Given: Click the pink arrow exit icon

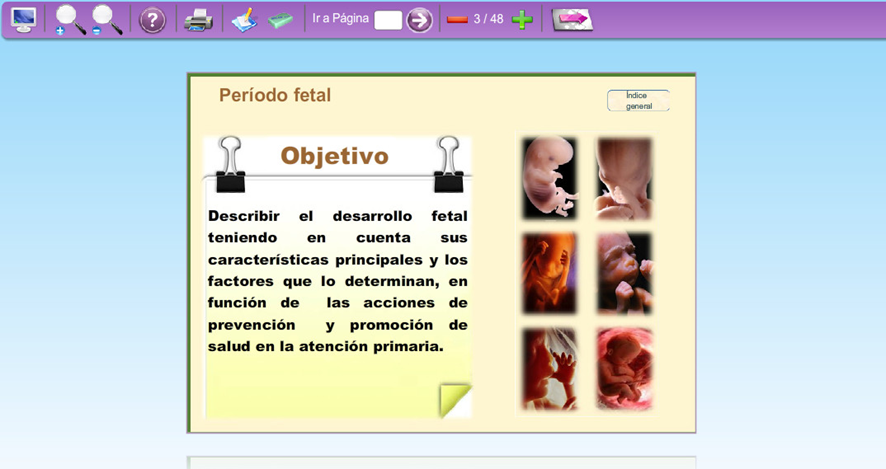Looking at the screenshot, I should coord(572,20).
